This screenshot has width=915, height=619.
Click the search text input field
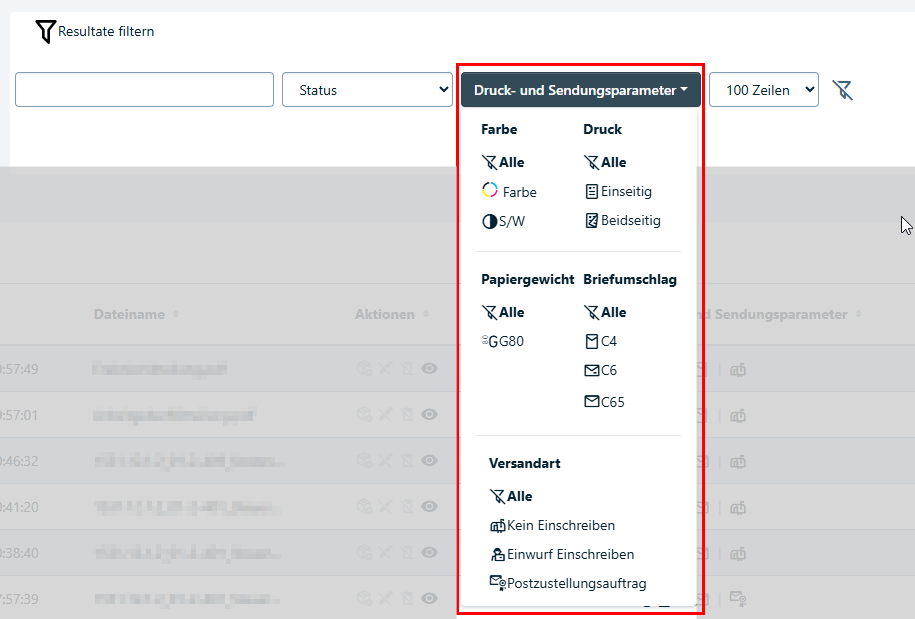coord(144,89)
